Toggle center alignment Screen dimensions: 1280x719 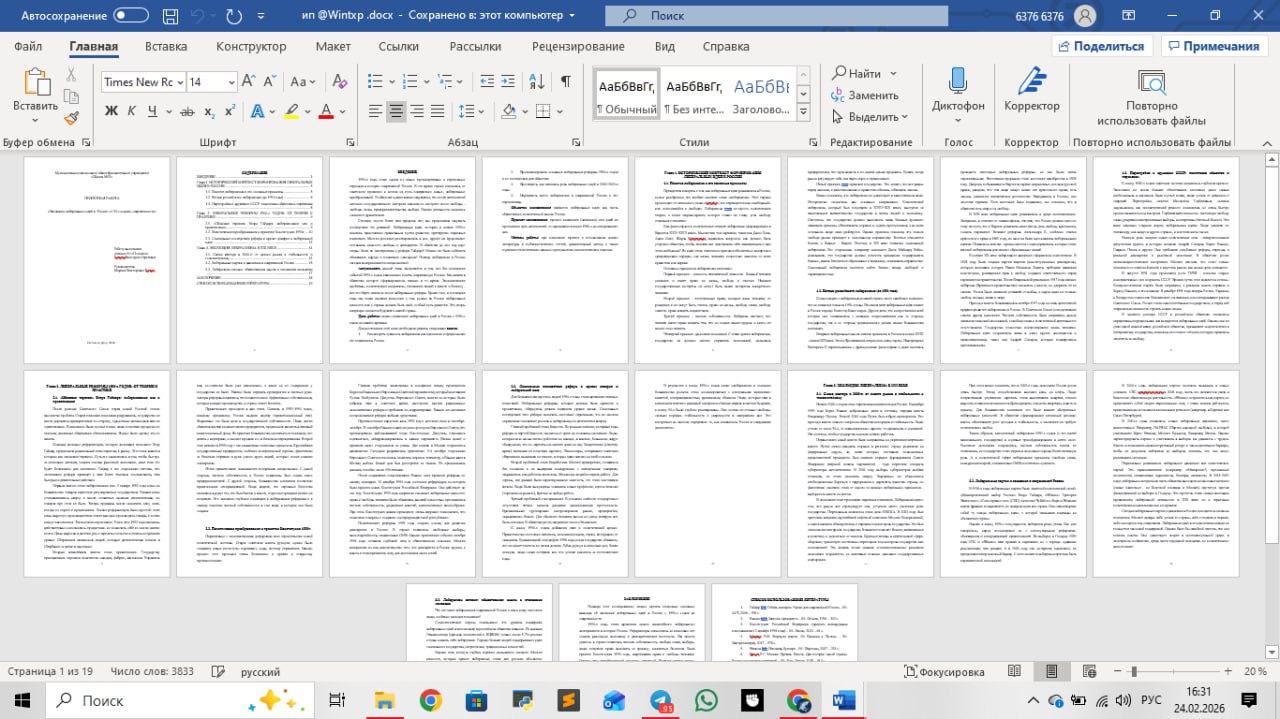(x=396, y=111)
